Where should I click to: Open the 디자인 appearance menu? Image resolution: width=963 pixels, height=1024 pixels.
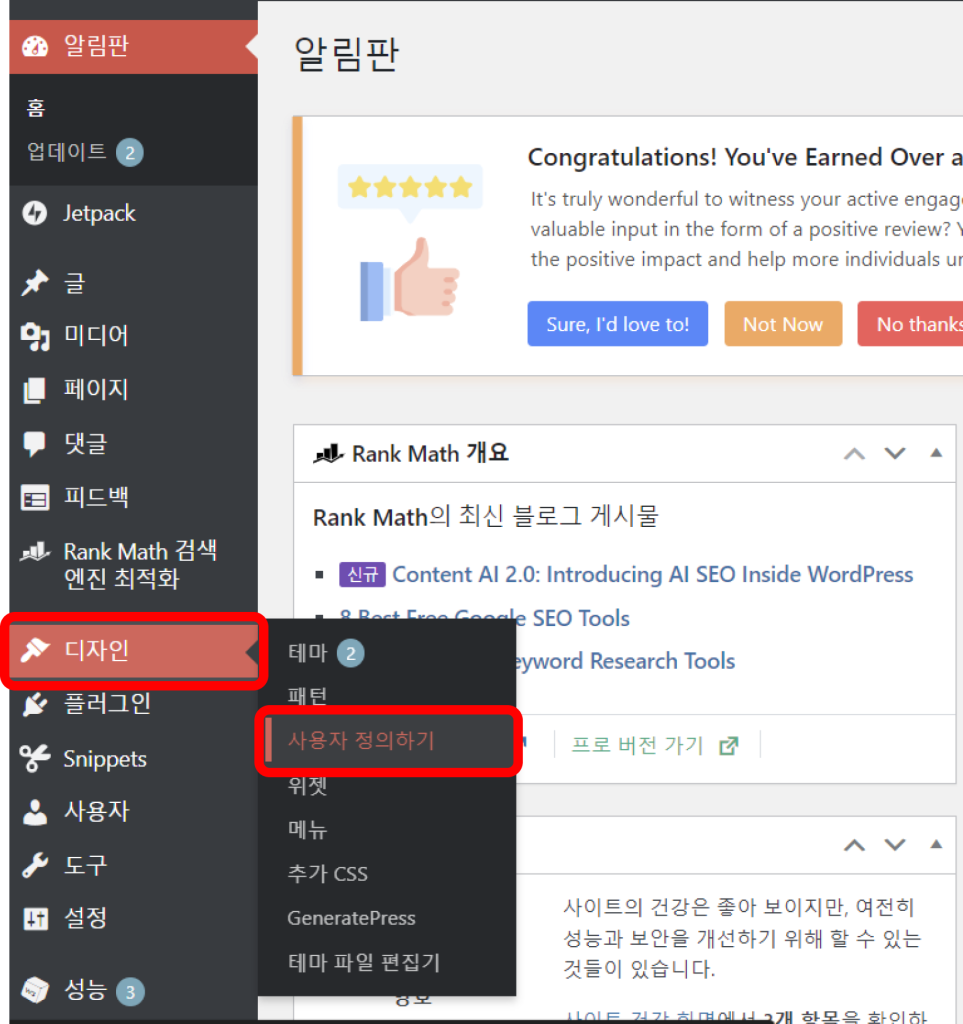133,650
